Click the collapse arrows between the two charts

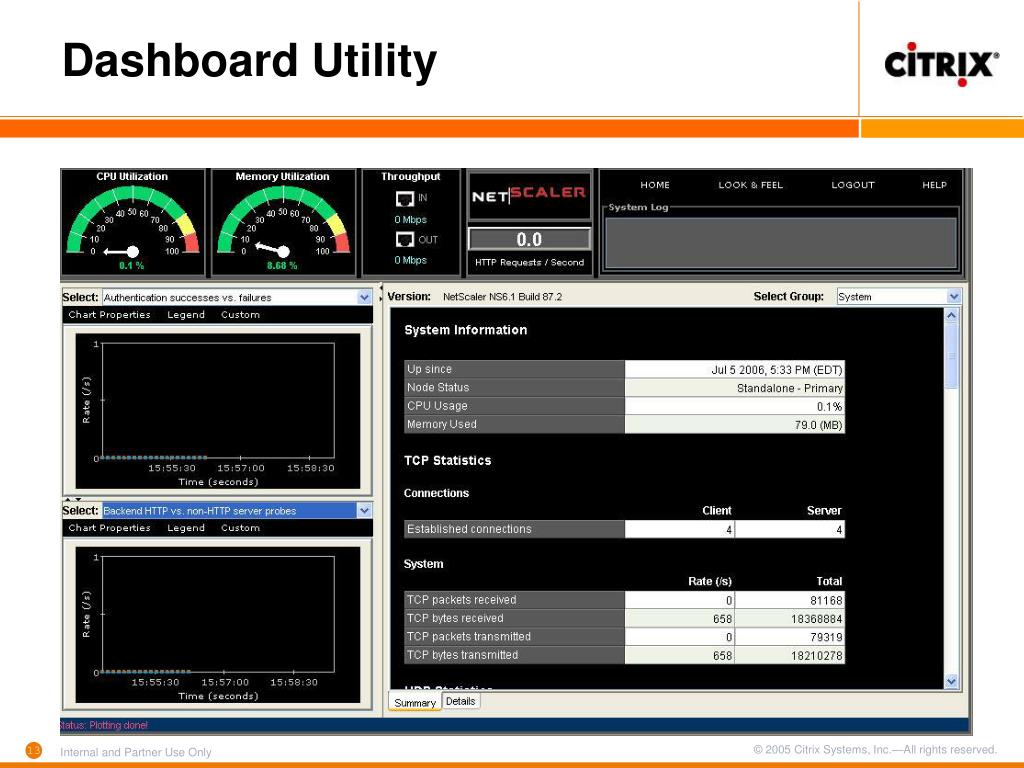[x=72, y=500]
